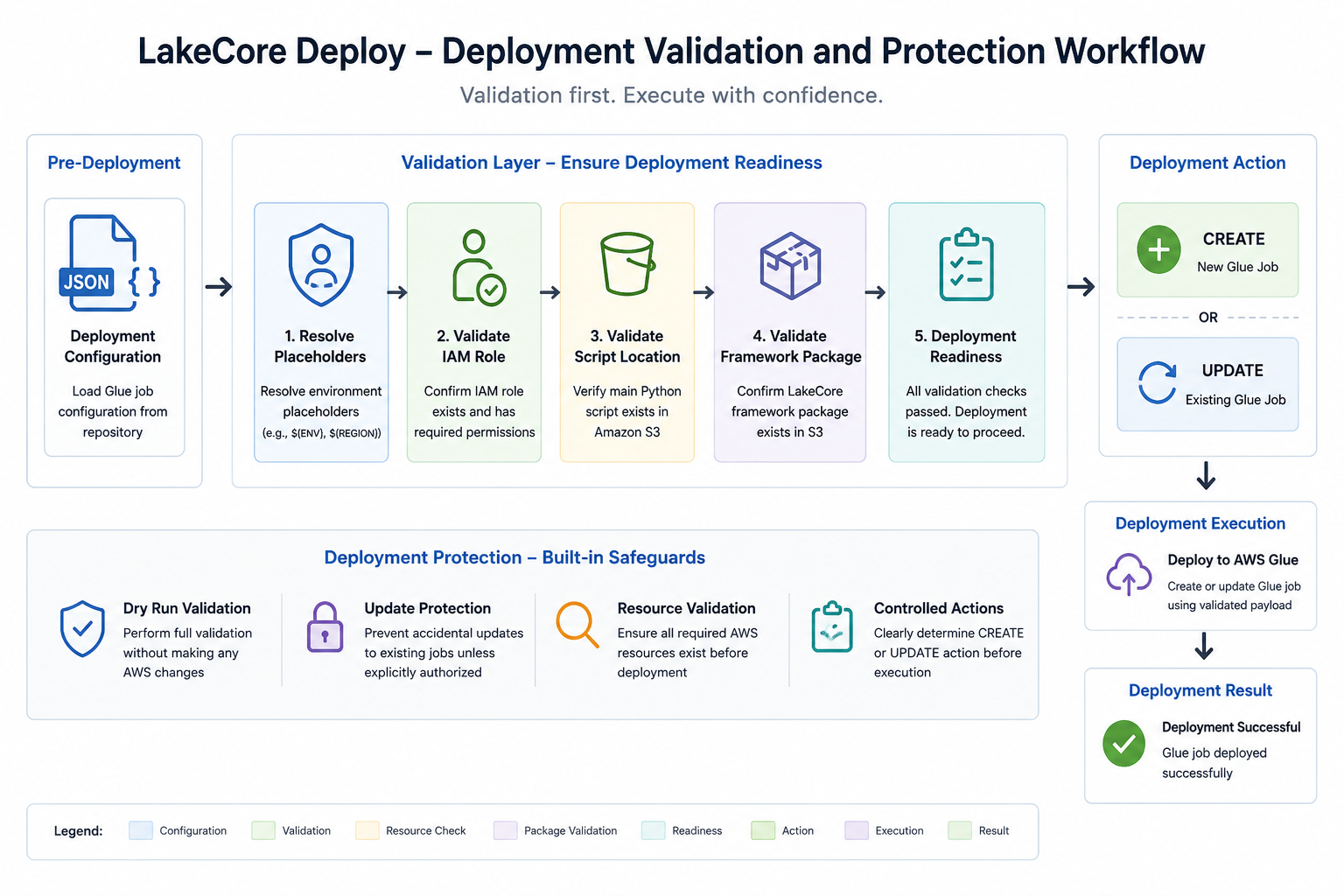Click the 'Deployment Action' section title
The width and height of the screenshot is (1344, 896).
tap(1207, 163)
